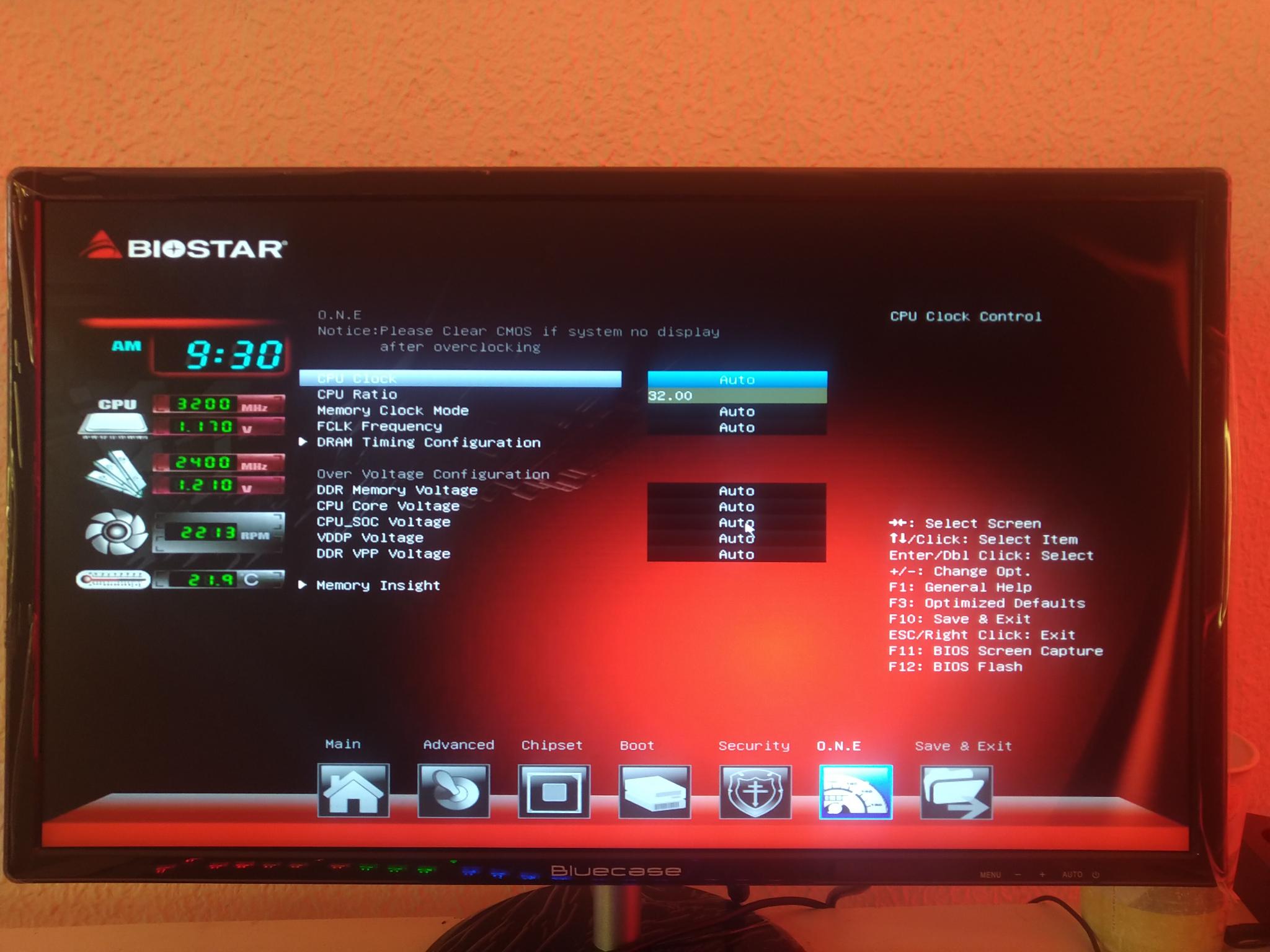
Task: Open the Save & Exit folder icon
Action: pos(957,793)
